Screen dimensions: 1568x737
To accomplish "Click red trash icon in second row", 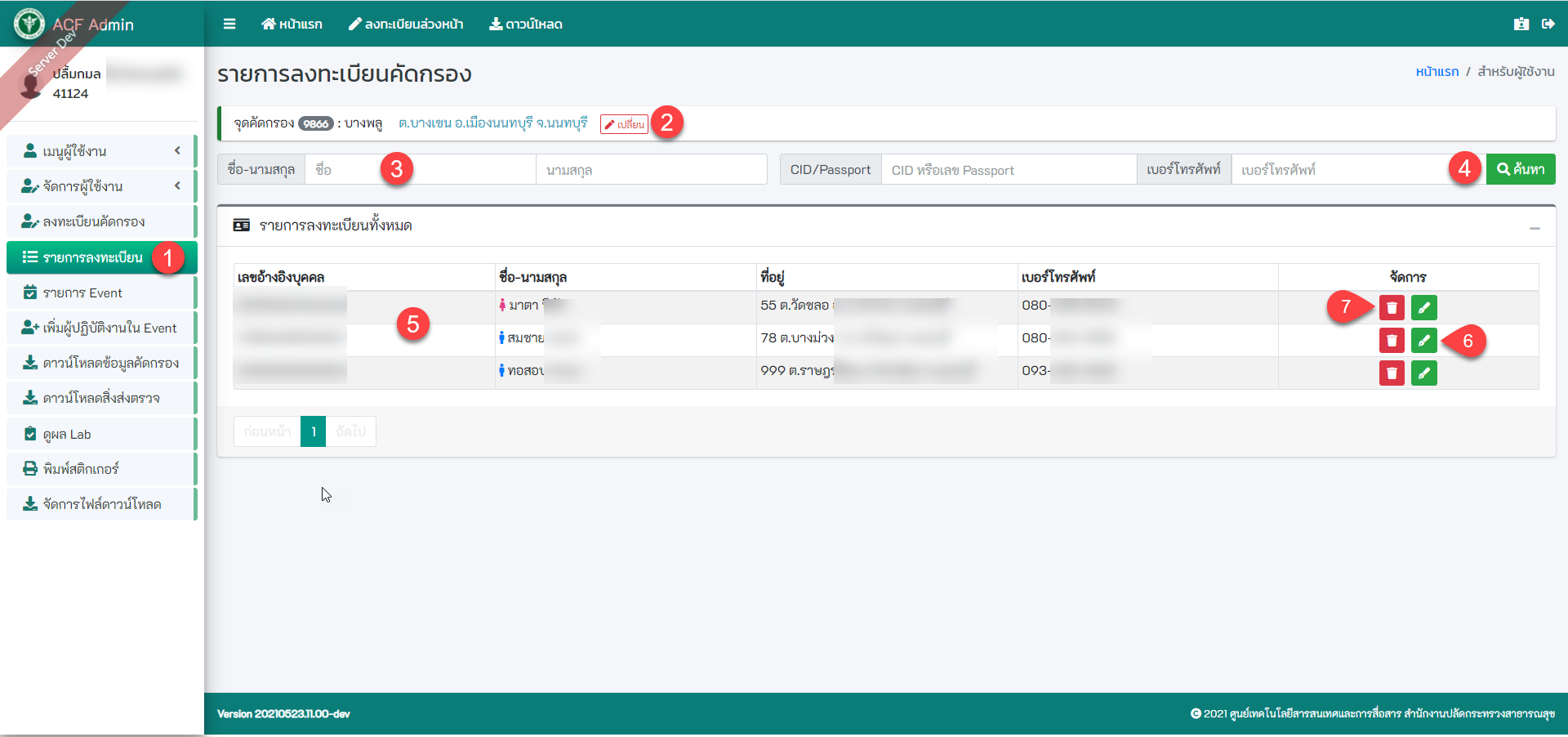I will tap(1391, 340).
